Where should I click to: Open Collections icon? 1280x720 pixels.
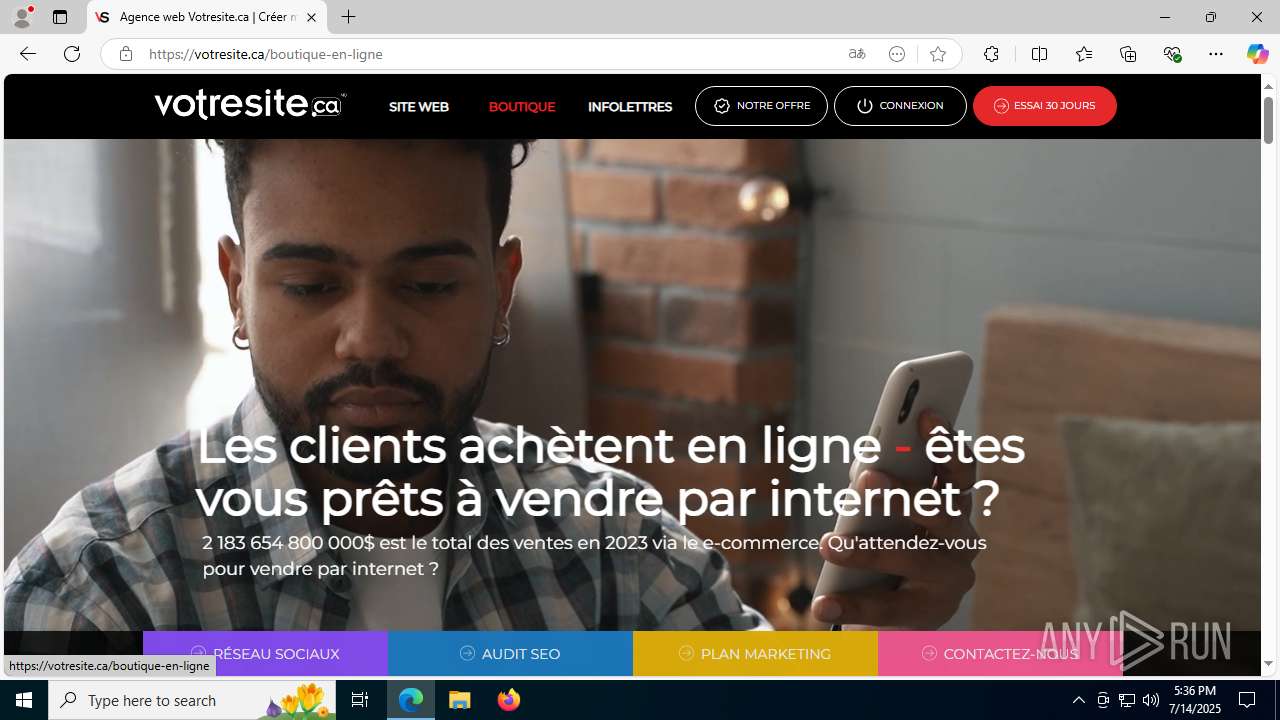(x=1128, y=54)
